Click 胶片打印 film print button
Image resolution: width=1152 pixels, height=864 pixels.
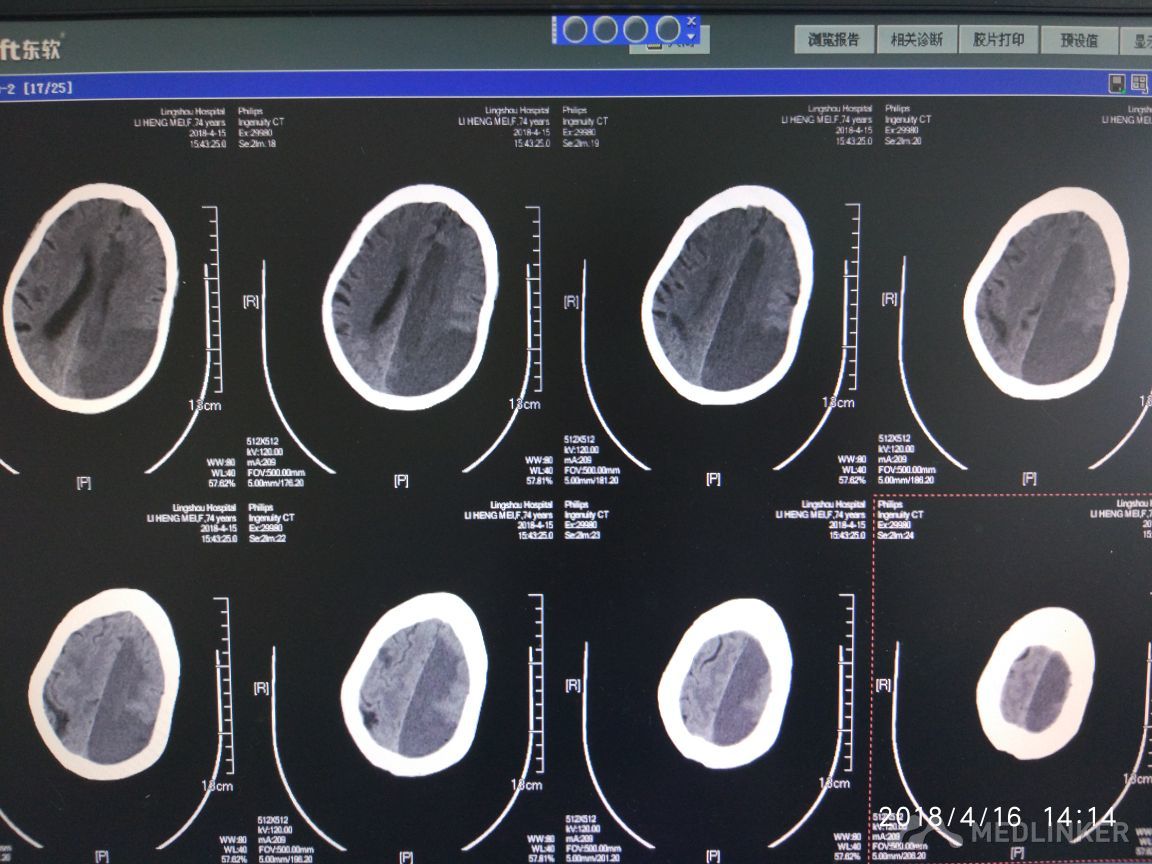pos(998,39)
